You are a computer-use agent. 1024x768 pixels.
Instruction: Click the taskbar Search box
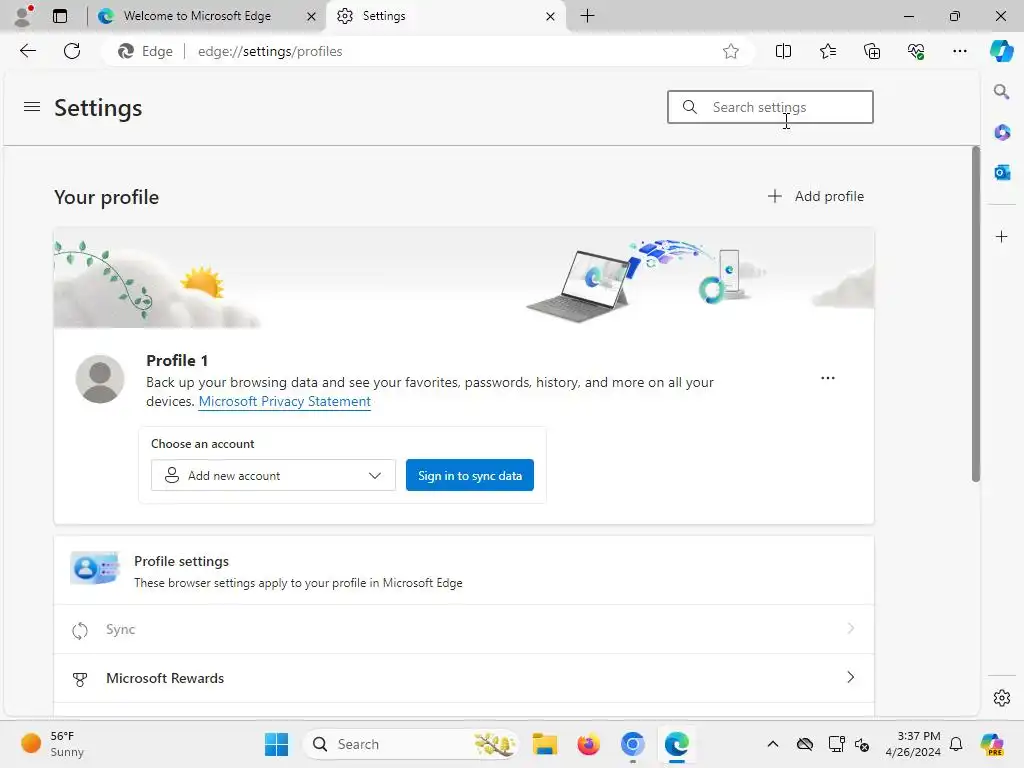pyautogui.click(x=411, y=744)
